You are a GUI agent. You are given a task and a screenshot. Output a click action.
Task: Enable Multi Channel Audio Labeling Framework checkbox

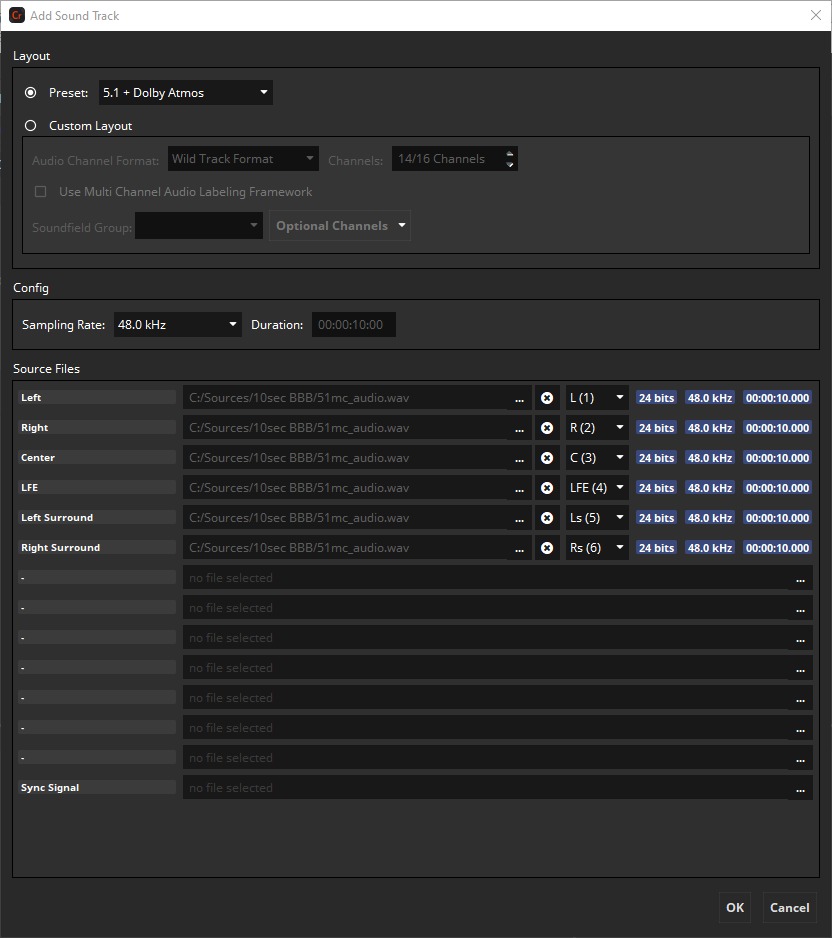click(x=41, y=192)
